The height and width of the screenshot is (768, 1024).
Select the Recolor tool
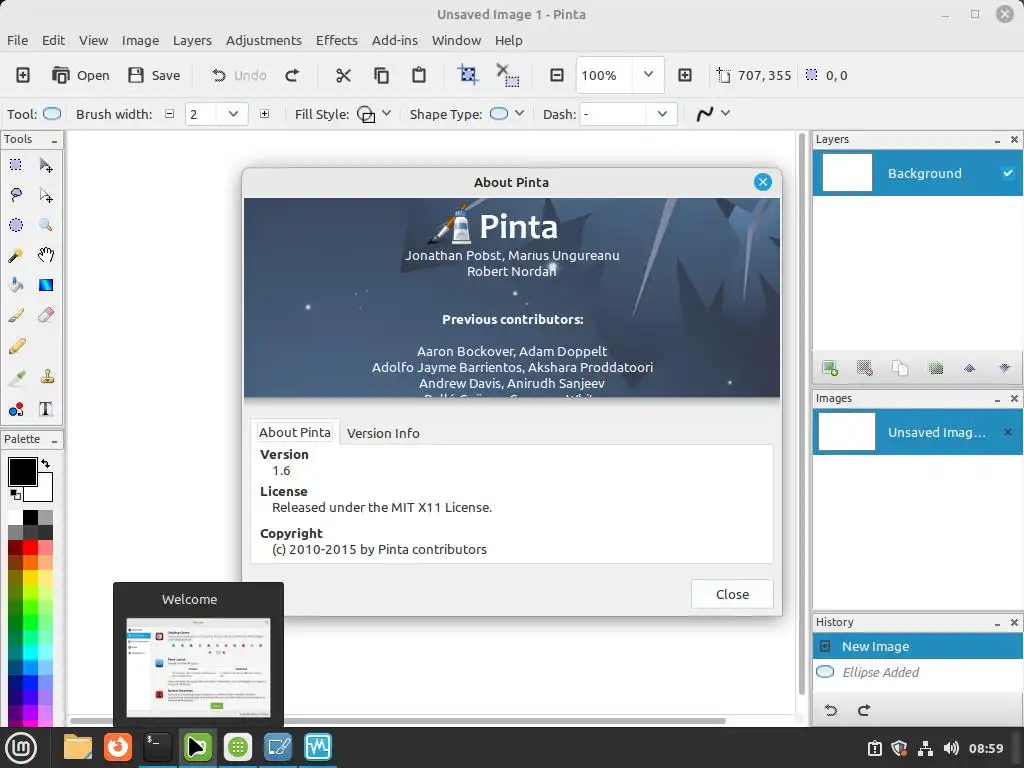pos(16,409)
